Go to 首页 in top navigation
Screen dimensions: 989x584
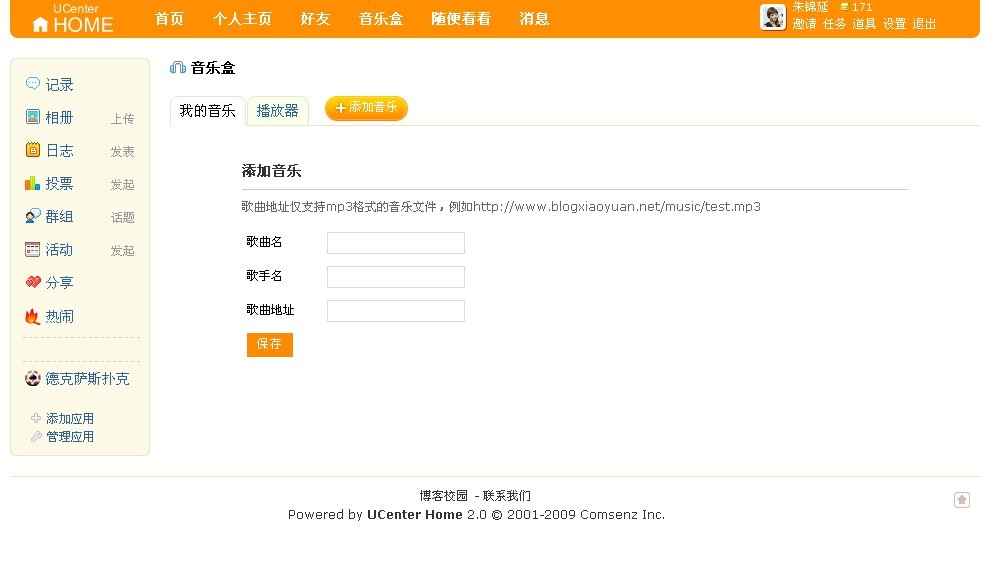170,19
